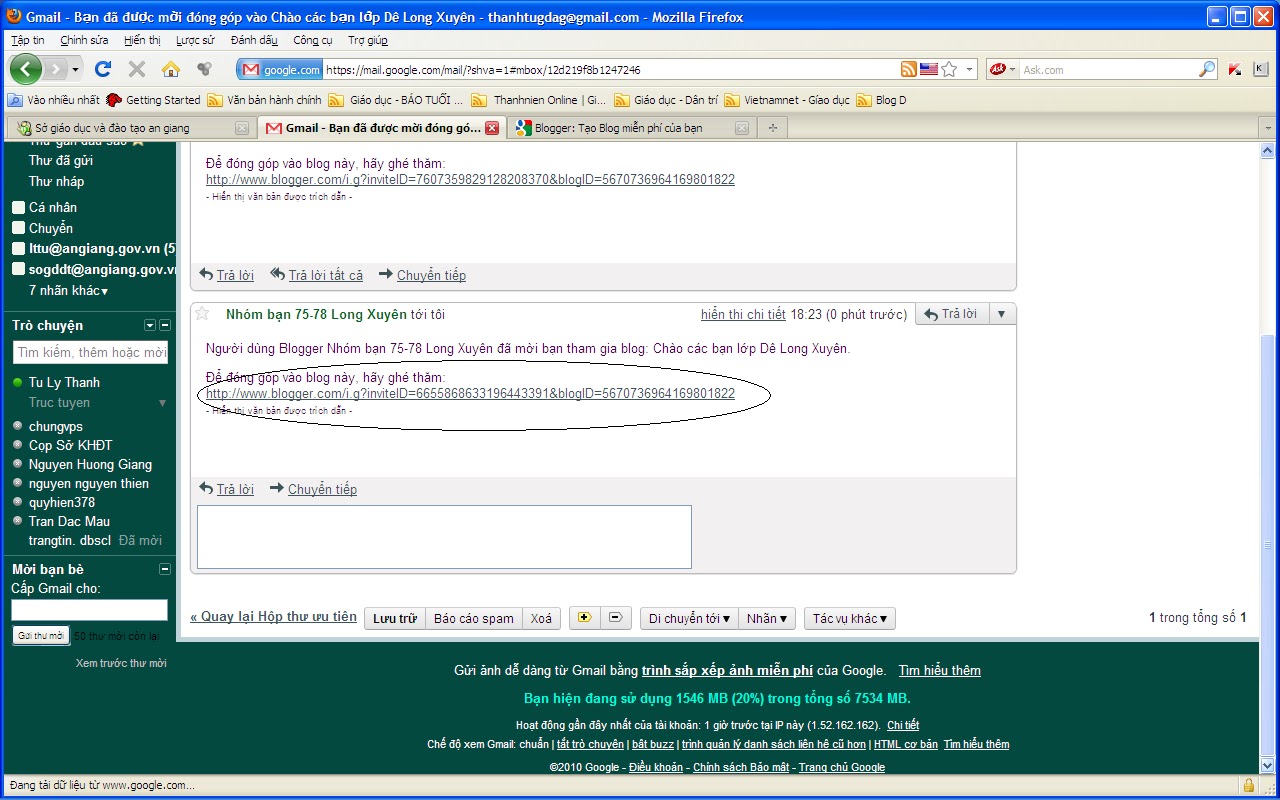List all tabs with the tab bar dropdown
The height and width of the screenshot is (800, 1280).
point(1267,128)
